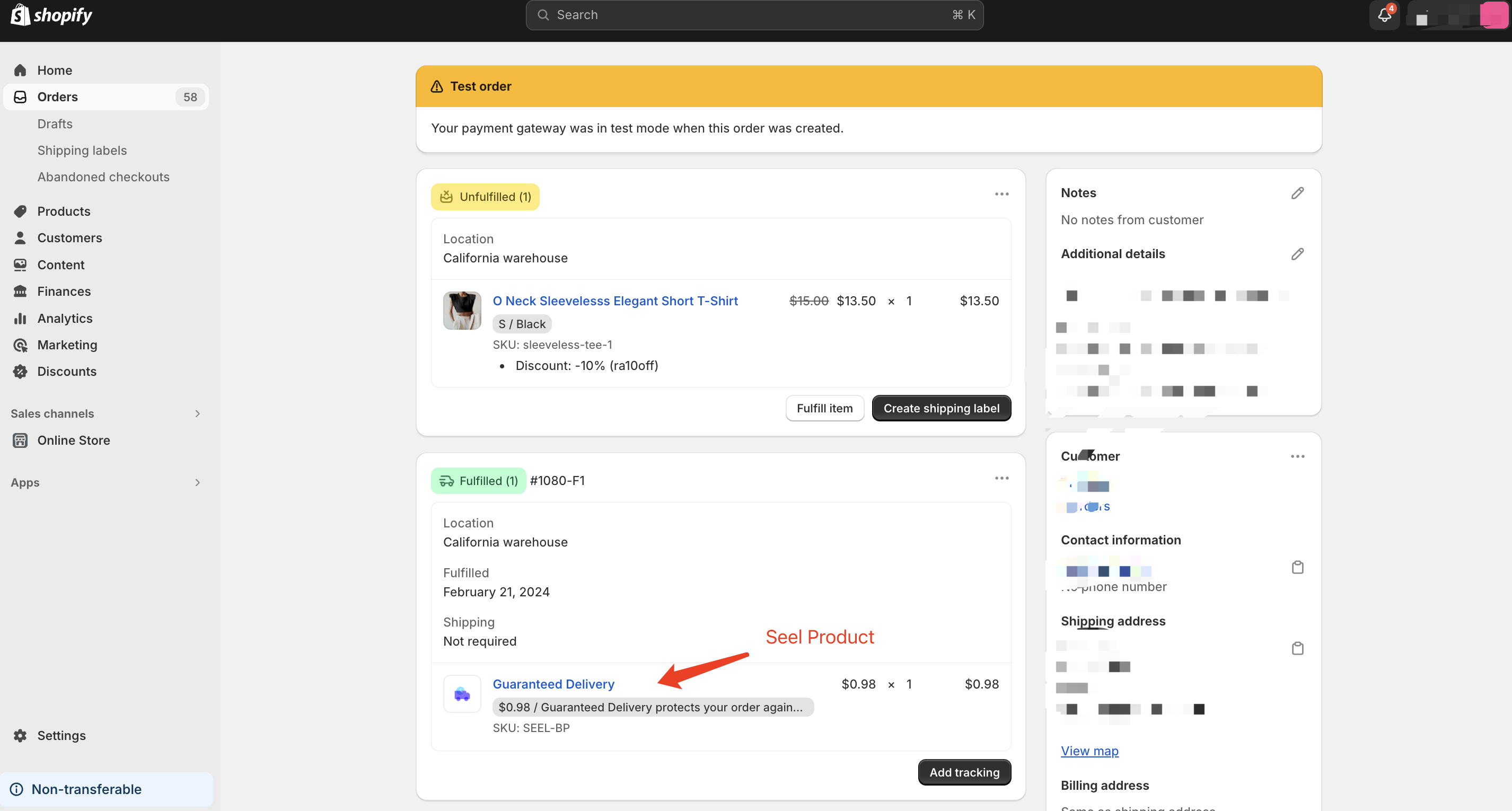Copy shipping address with clipboard icon
The image size is (1512, 811).
coord(1297,648)
